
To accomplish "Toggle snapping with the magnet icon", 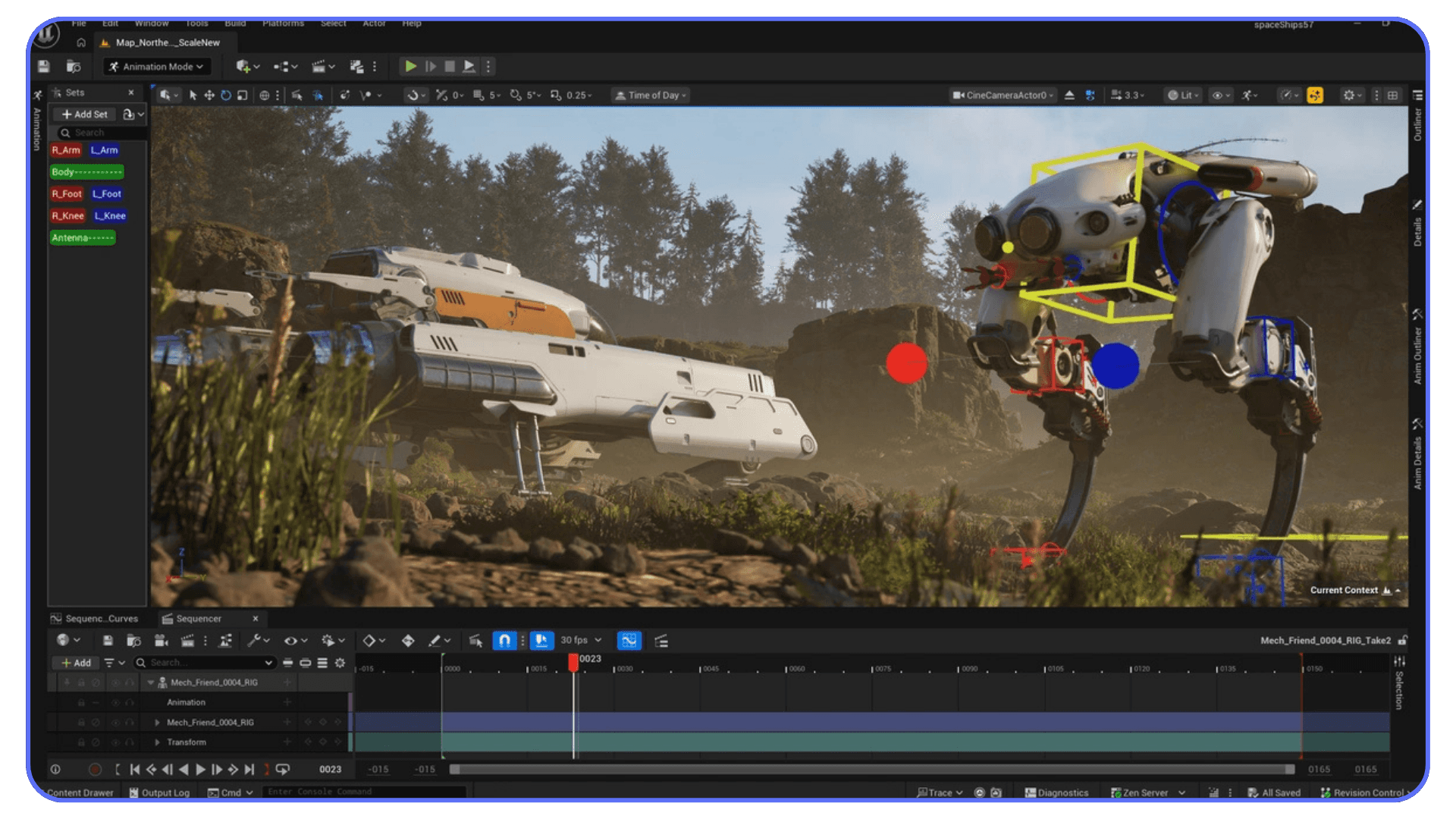I will point(504,640).
